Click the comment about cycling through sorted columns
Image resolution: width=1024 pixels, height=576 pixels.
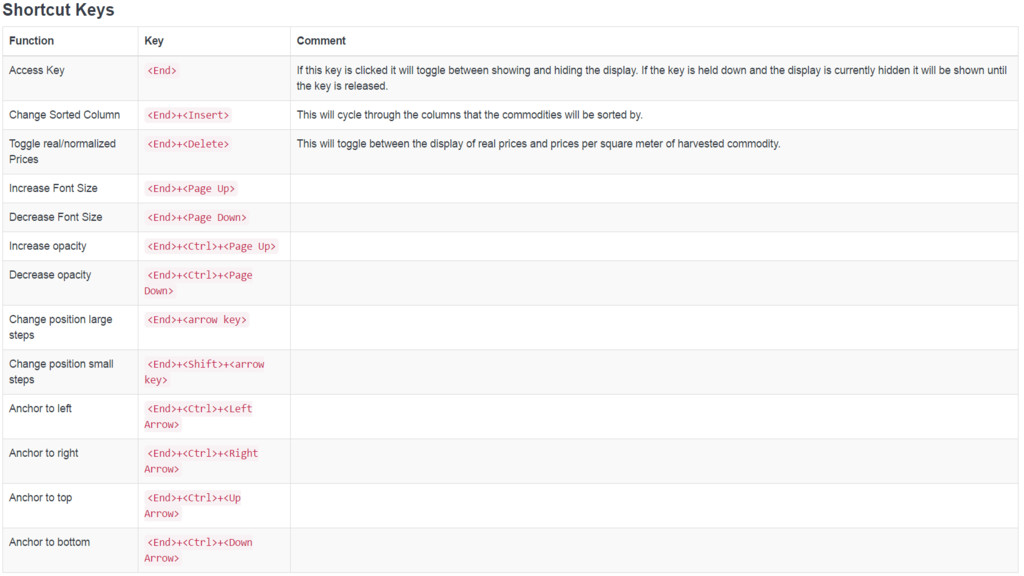[x=469, y=115]
